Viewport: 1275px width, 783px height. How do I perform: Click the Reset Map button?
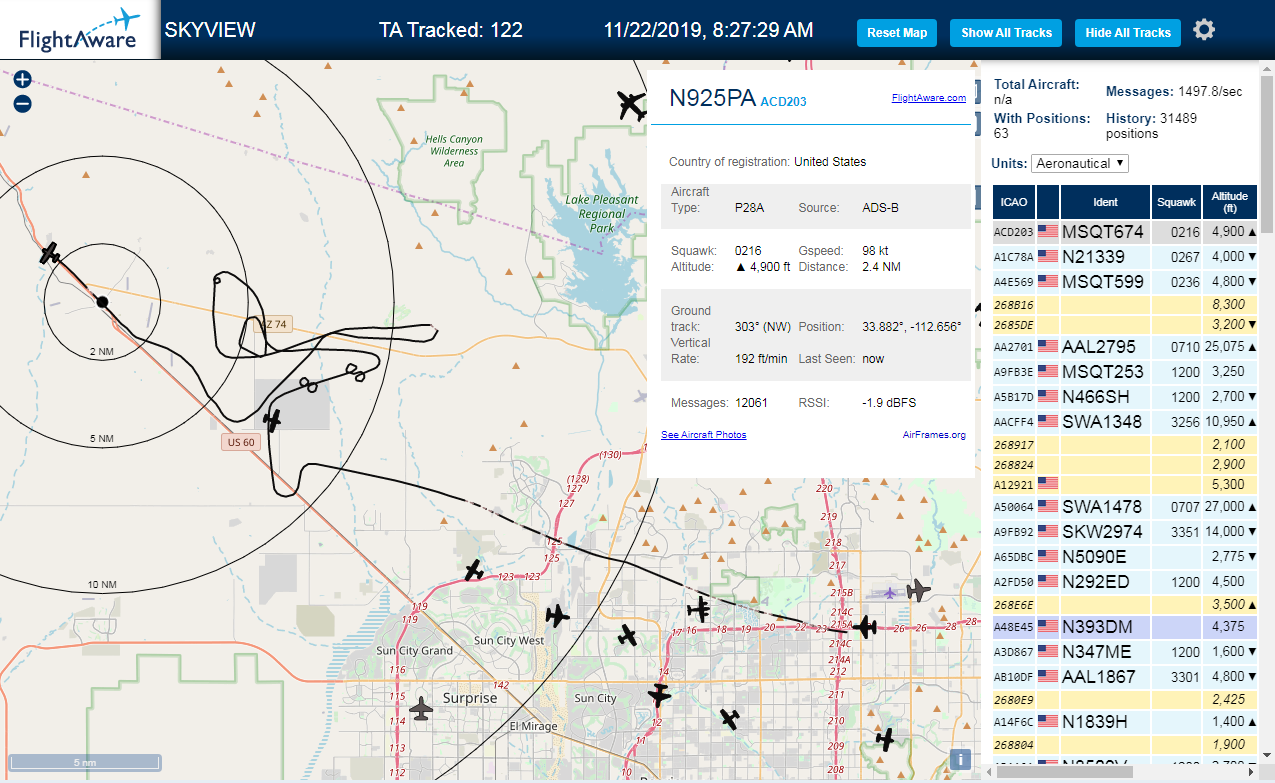click(897, 33)
